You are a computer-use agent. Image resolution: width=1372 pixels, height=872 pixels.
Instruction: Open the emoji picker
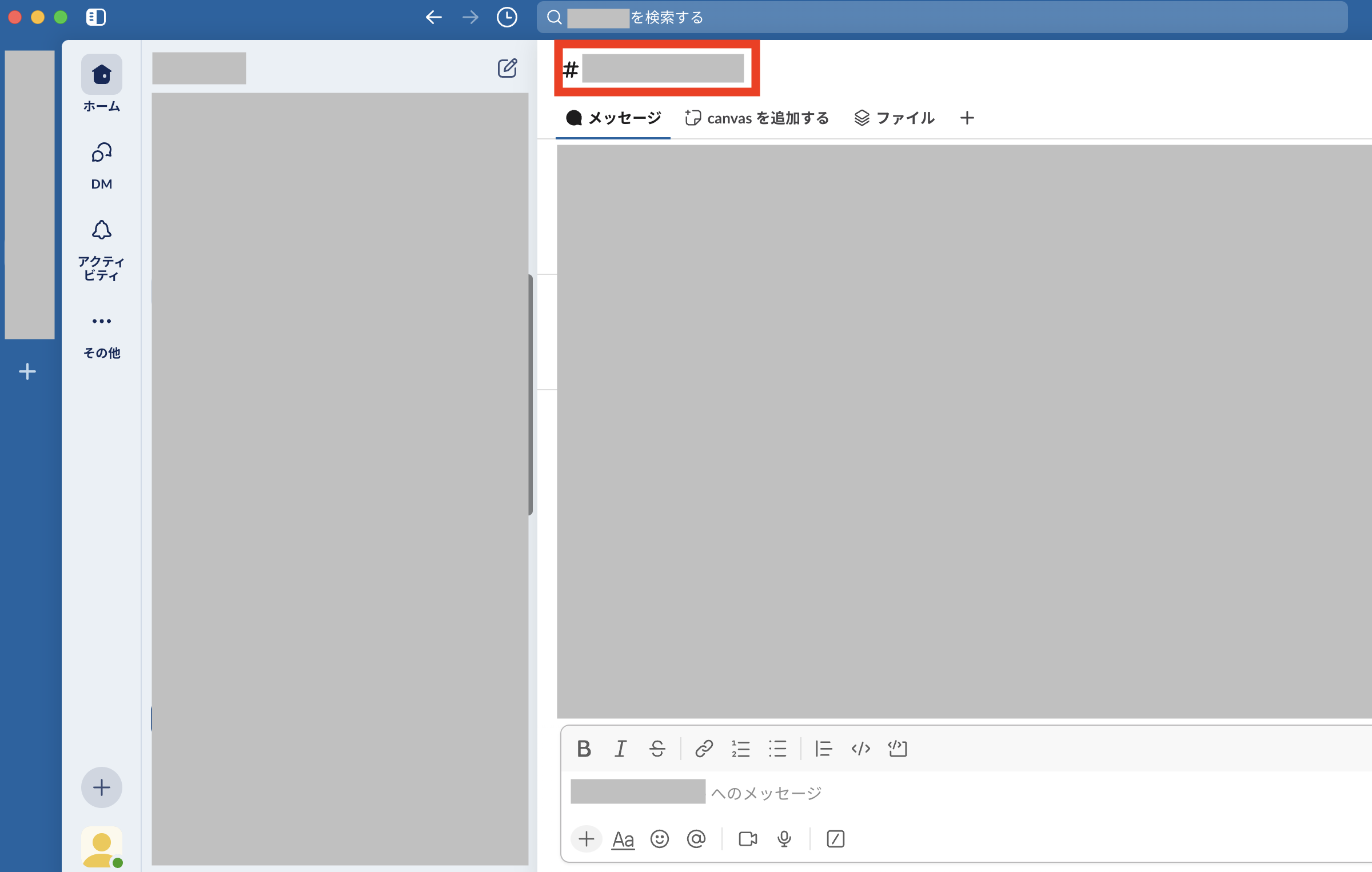(x=659, y=839)
